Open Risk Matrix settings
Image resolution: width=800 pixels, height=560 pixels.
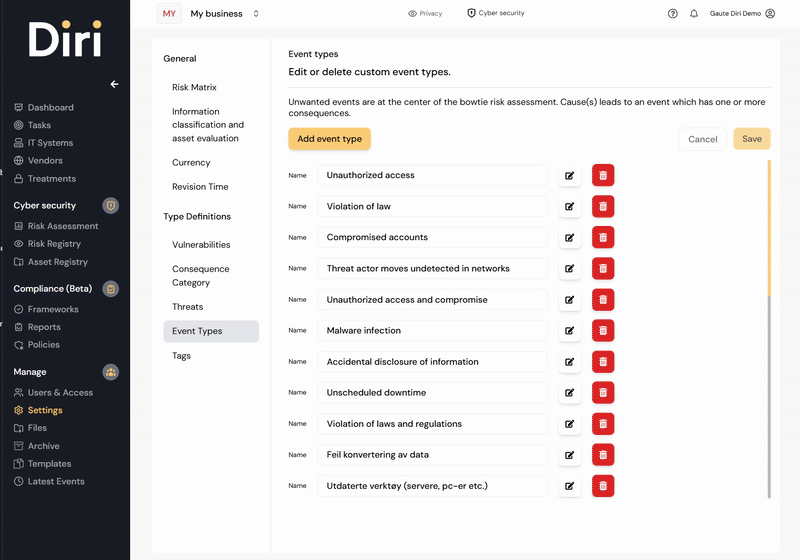tap(194, 87)
